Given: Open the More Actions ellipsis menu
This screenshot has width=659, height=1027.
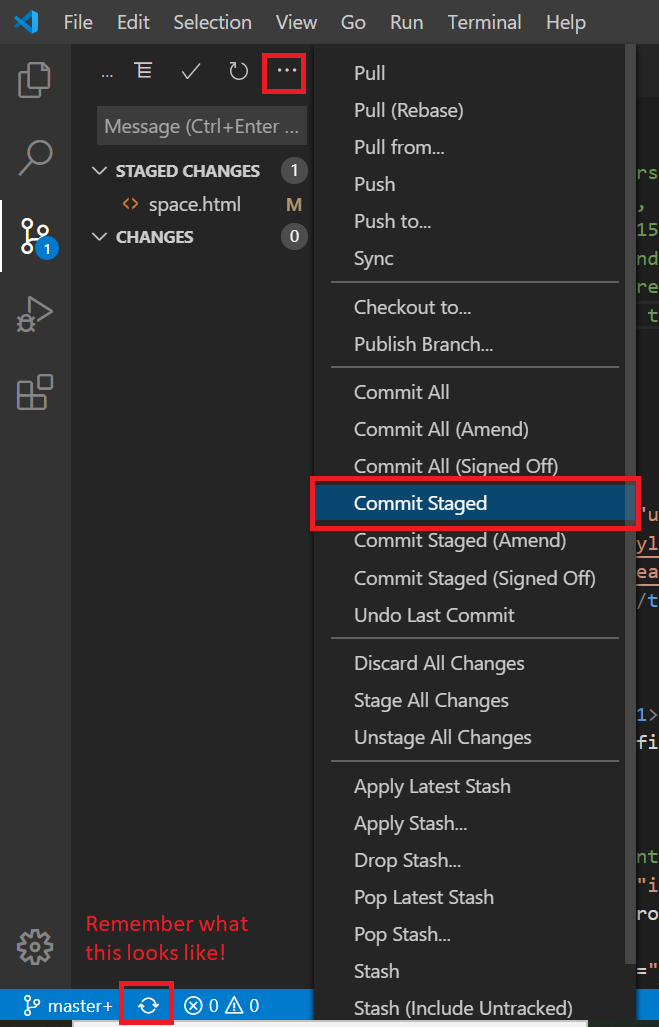Looking at the screenshot, I should (286, 71).
